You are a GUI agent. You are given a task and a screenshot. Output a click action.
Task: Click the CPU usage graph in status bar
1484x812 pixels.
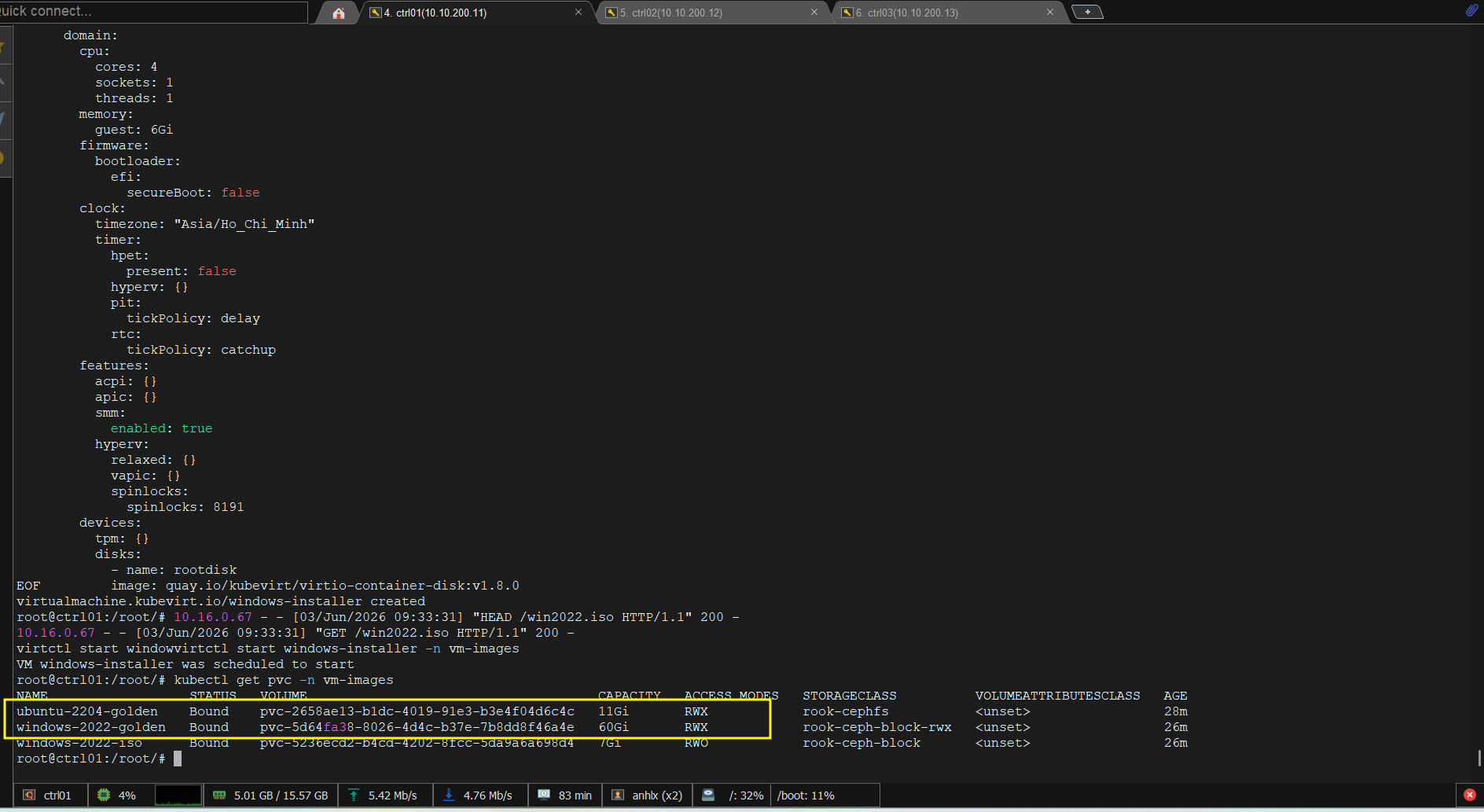(x=178, y=795)
